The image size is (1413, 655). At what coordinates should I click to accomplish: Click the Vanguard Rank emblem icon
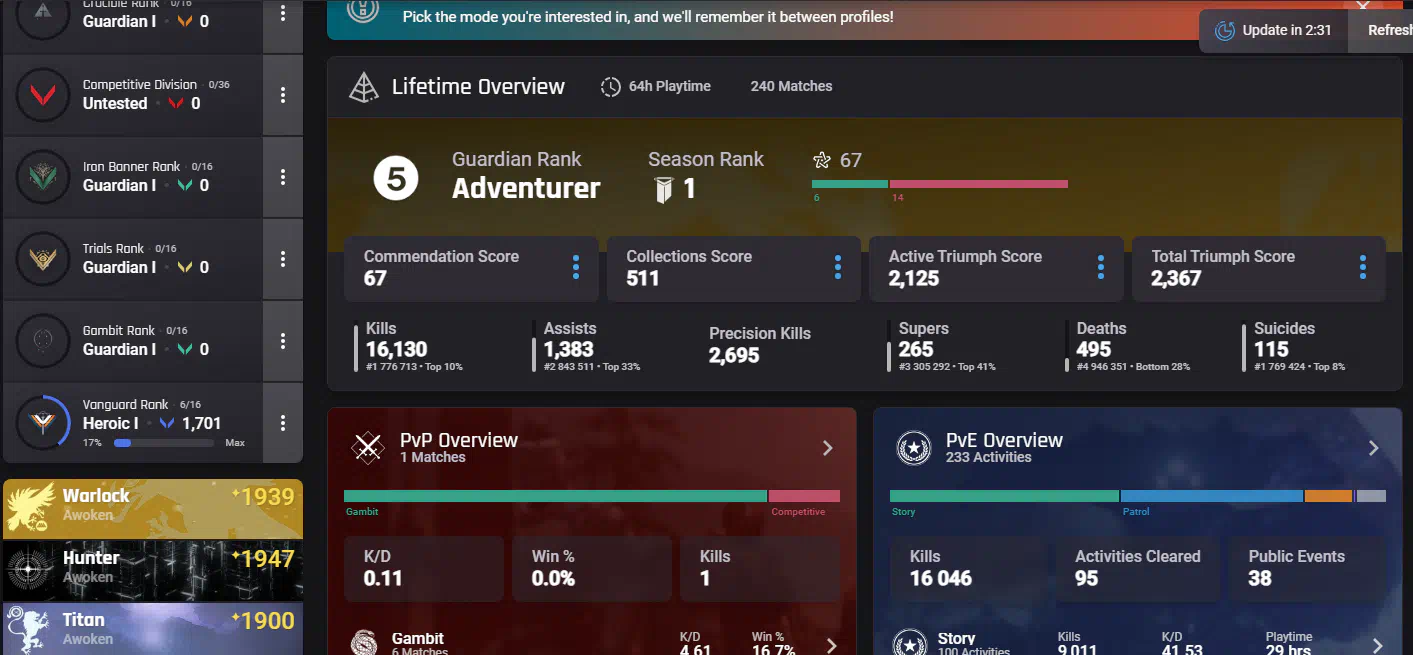point(43,422)
